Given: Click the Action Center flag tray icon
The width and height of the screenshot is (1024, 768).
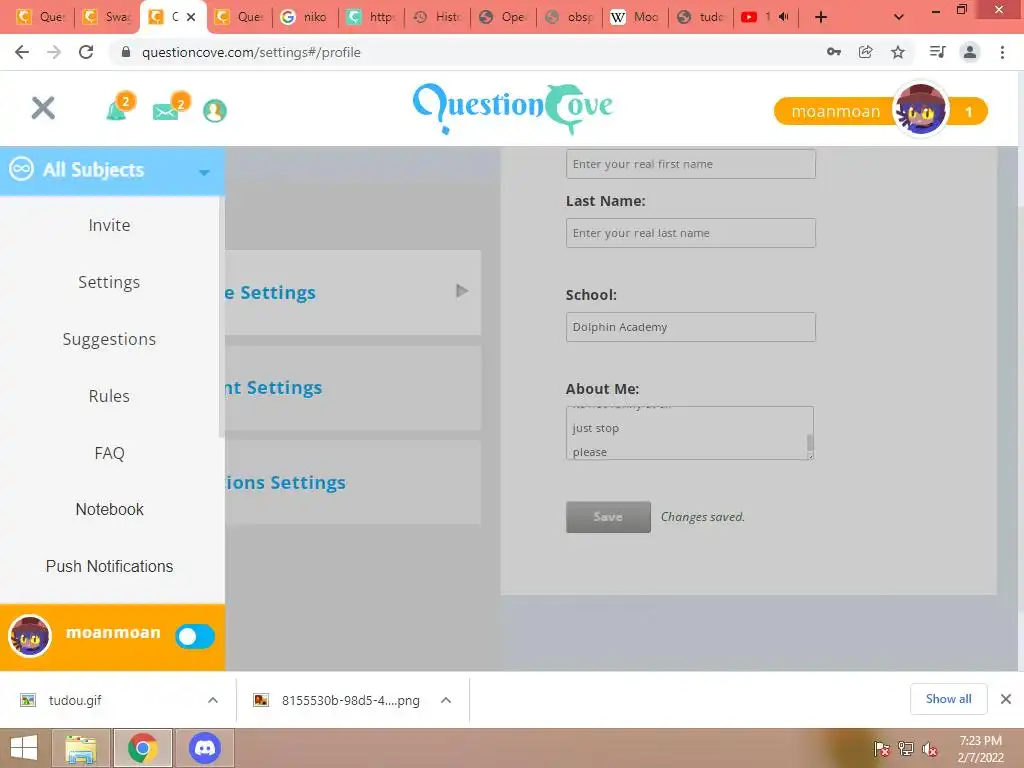Looking at the screenshot, I should pos(882,749).
